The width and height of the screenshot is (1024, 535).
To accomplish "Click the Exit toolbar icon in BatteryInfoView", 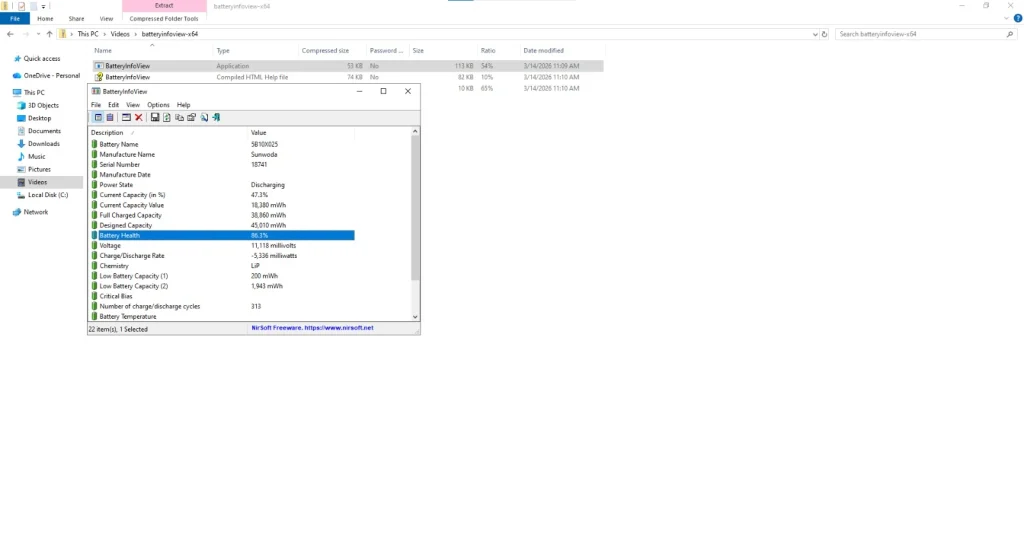I will point(216,118).
